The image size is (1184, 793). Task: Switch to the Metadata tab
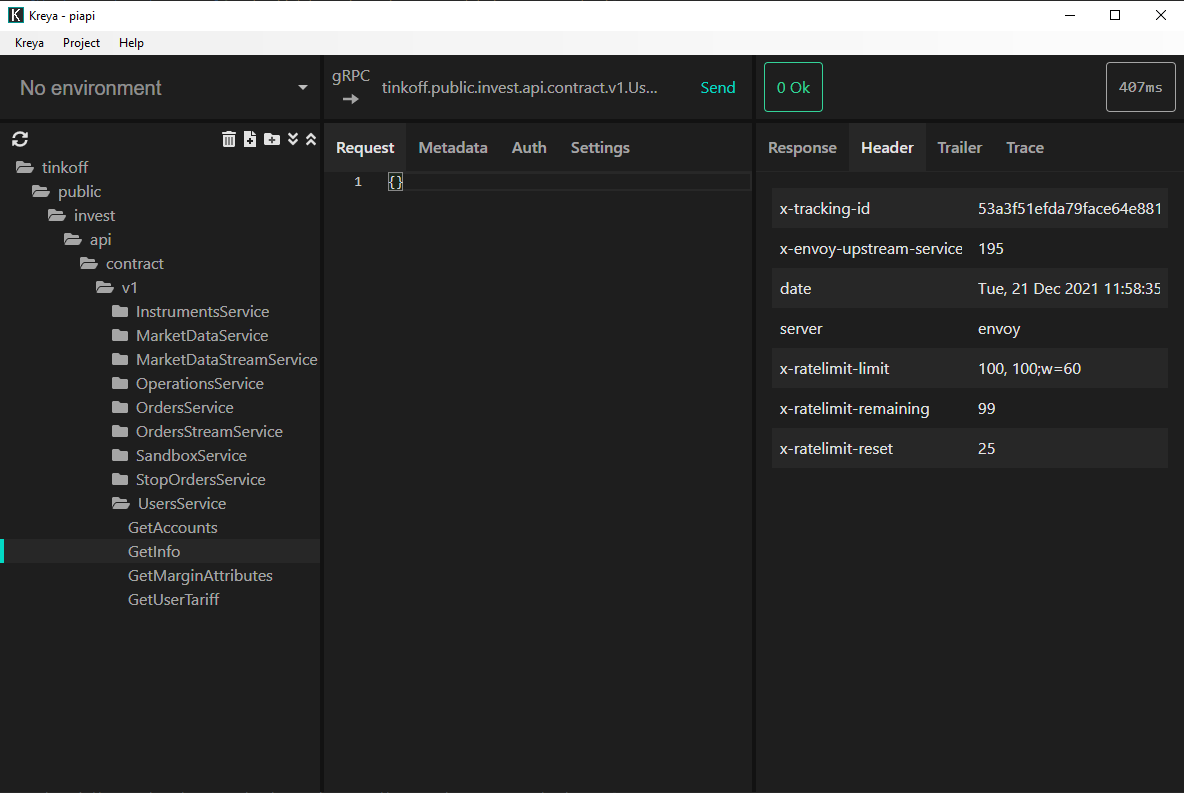(453, 148)
